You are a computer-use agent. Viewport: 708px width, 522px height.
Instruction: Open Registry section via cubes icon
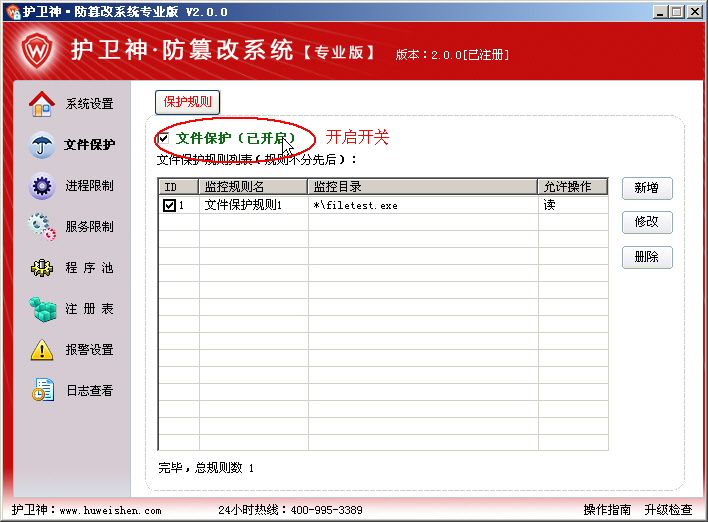pyautogui.click(x=41, y=308)
